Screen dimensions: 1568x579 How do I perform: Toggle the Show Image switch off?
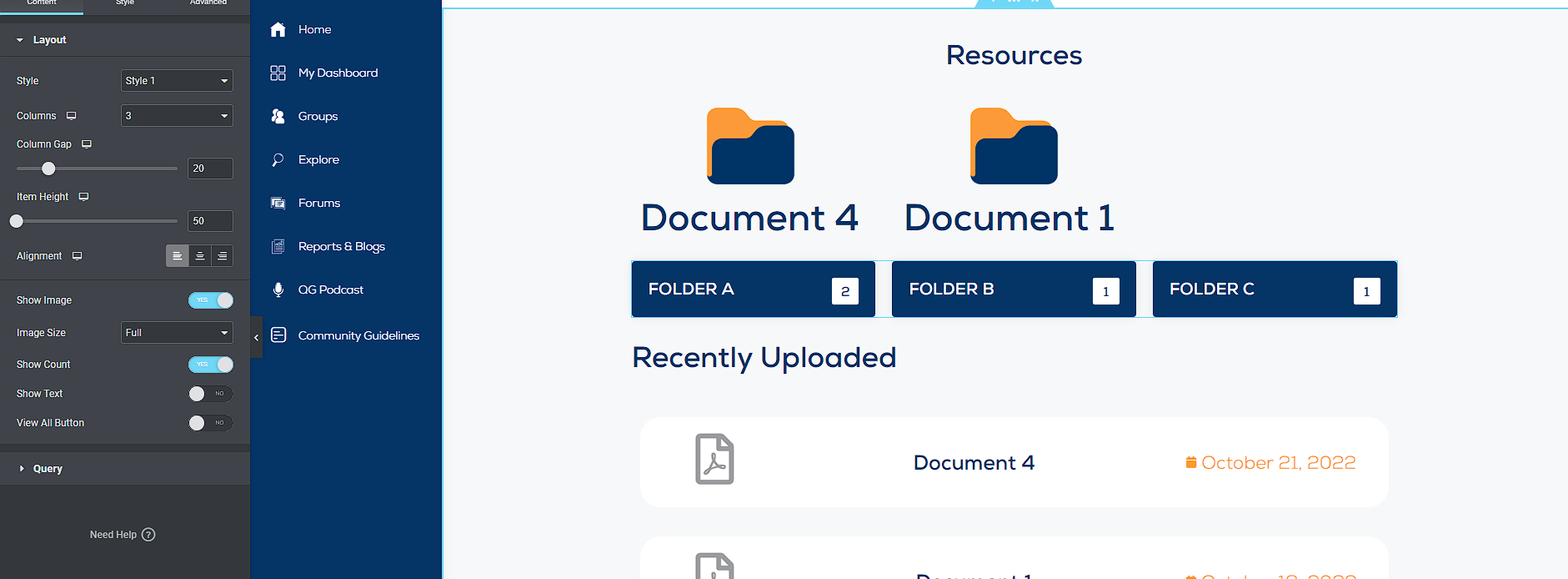(x=211, y=300)
